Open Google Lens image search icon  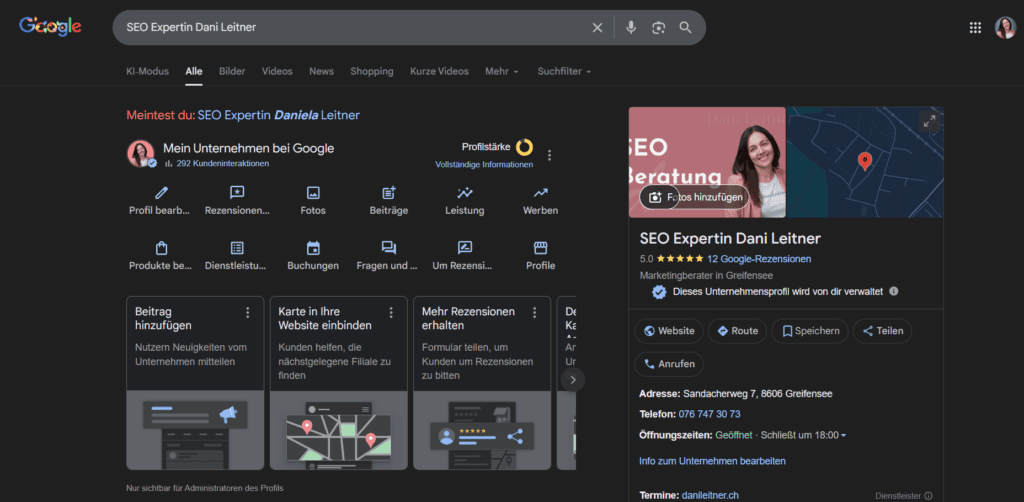(x=658, y=27)
